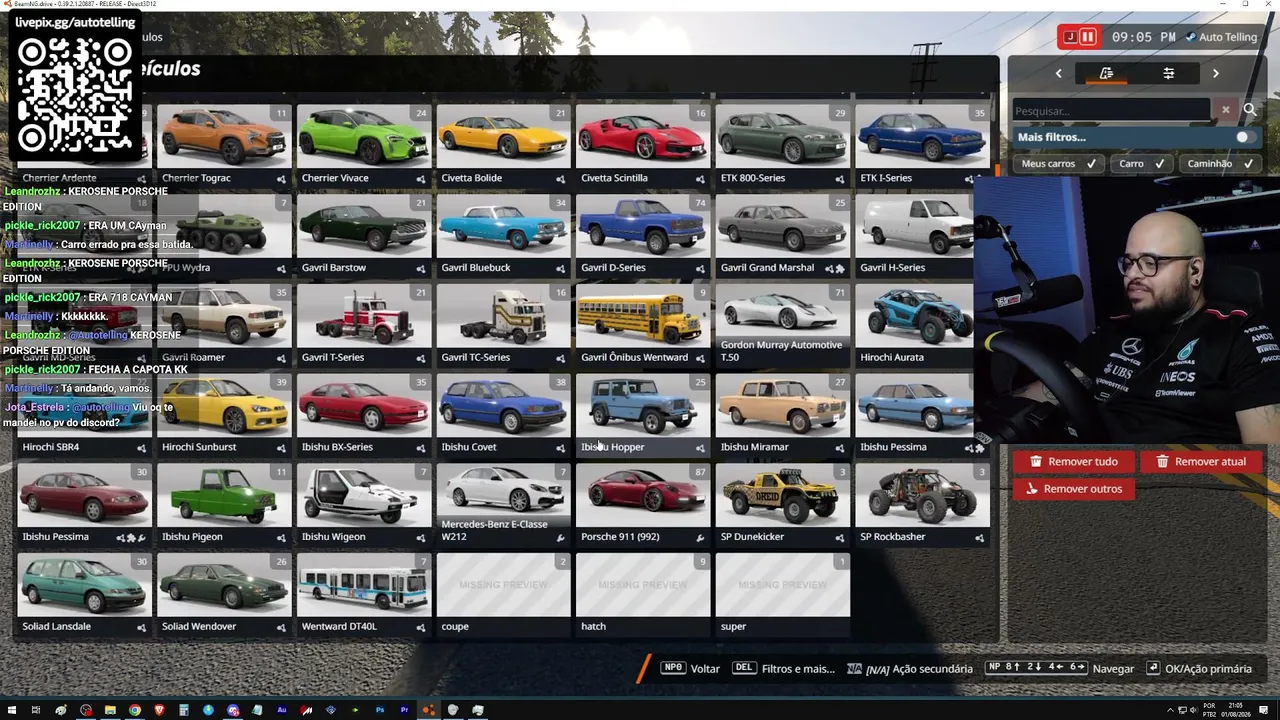Screen dimensions: 1280x720
Task: Pick the red Civetta Scintilla
Action: [643, 145]
